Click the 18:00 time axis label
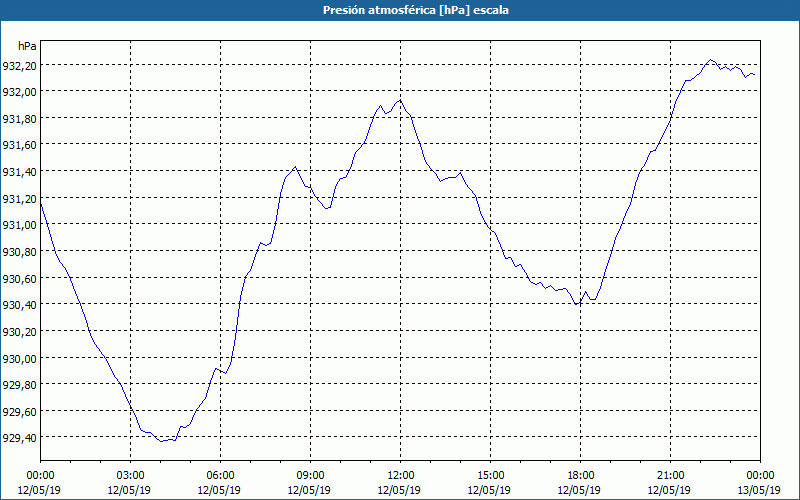This screenshot has width=800, height=500. (581, 476)
